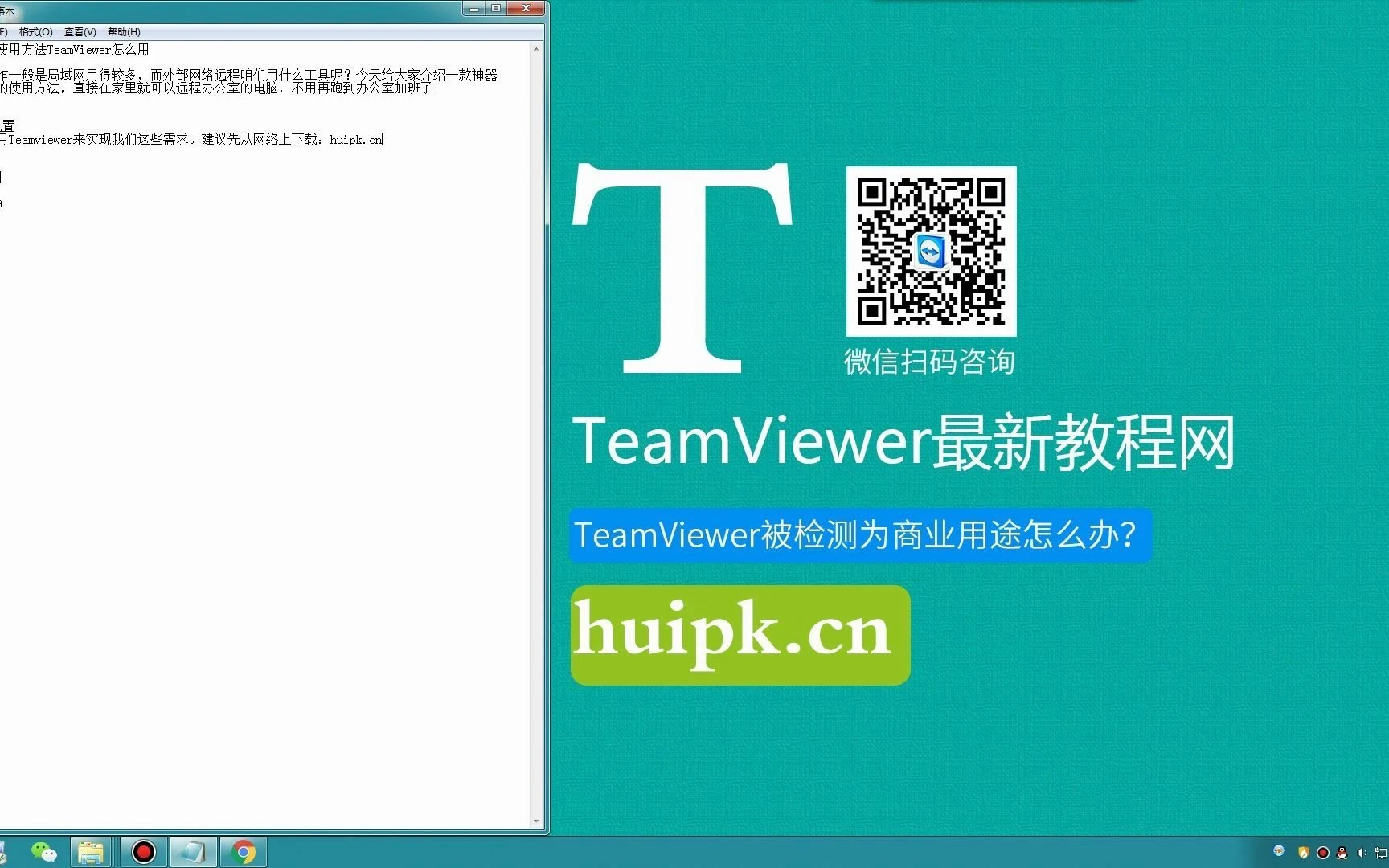Open WeChat from the taskbar
The height and width of the screenshot is (868, 1389).
click(x=43, y=852)
